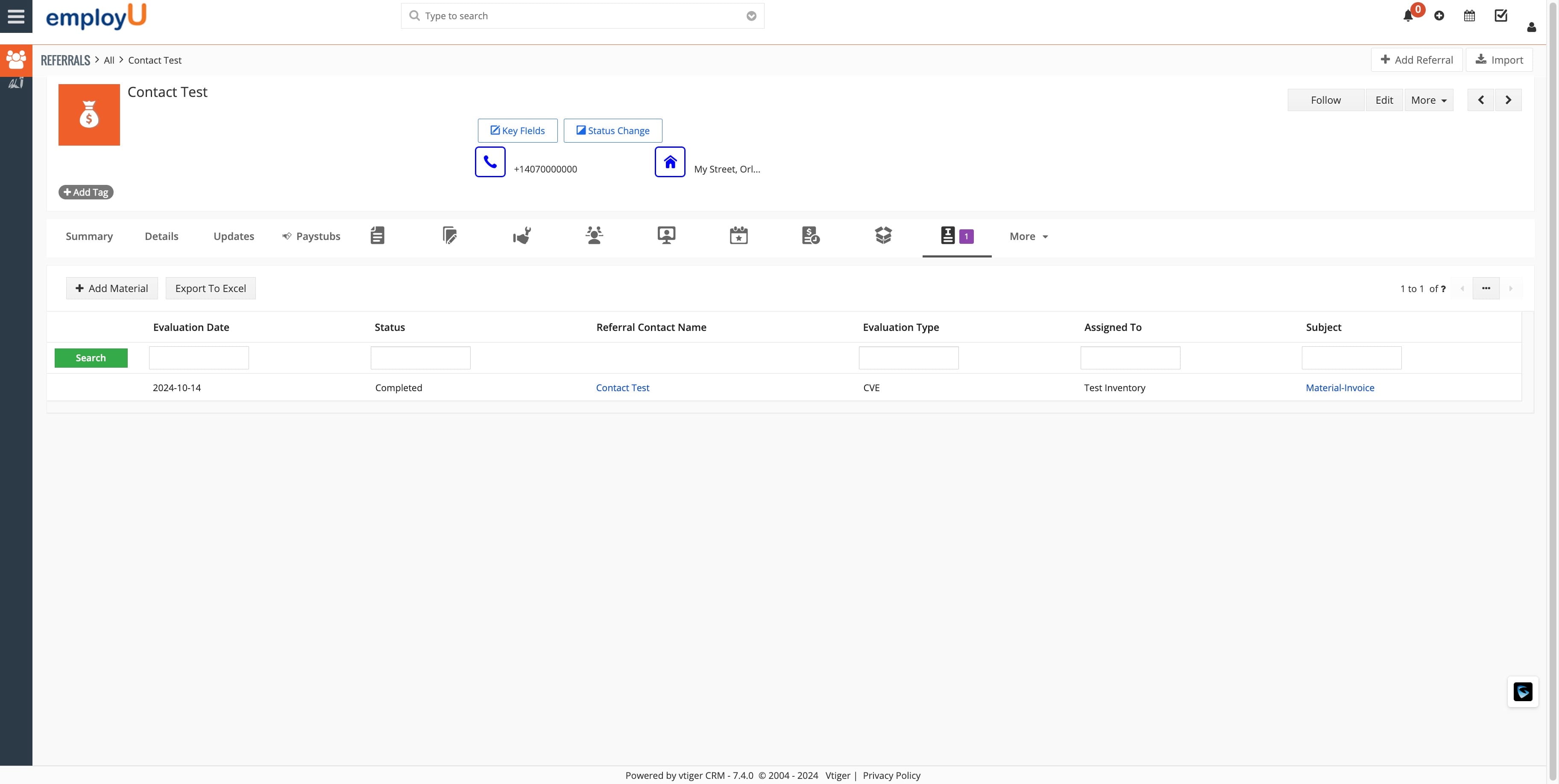Open the calendar star icon tab
1559x784 pixels.
pyautogui.click(x=738, y=235)
